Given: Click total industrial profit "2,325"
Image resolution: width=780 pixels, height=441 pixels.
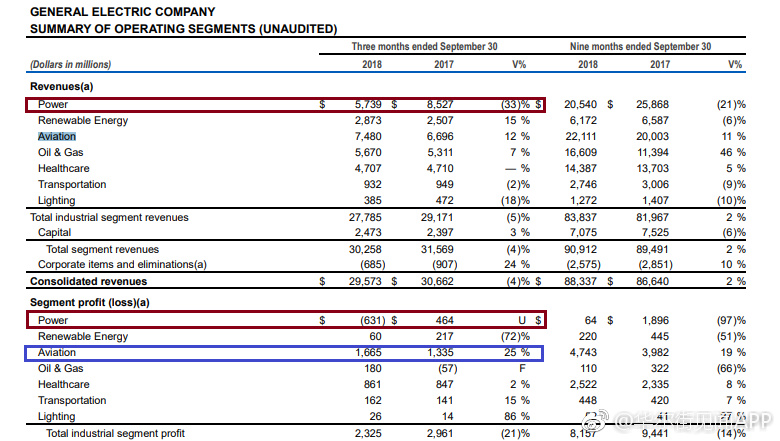Looking at the screenshot, I should (x=368, y=434).
